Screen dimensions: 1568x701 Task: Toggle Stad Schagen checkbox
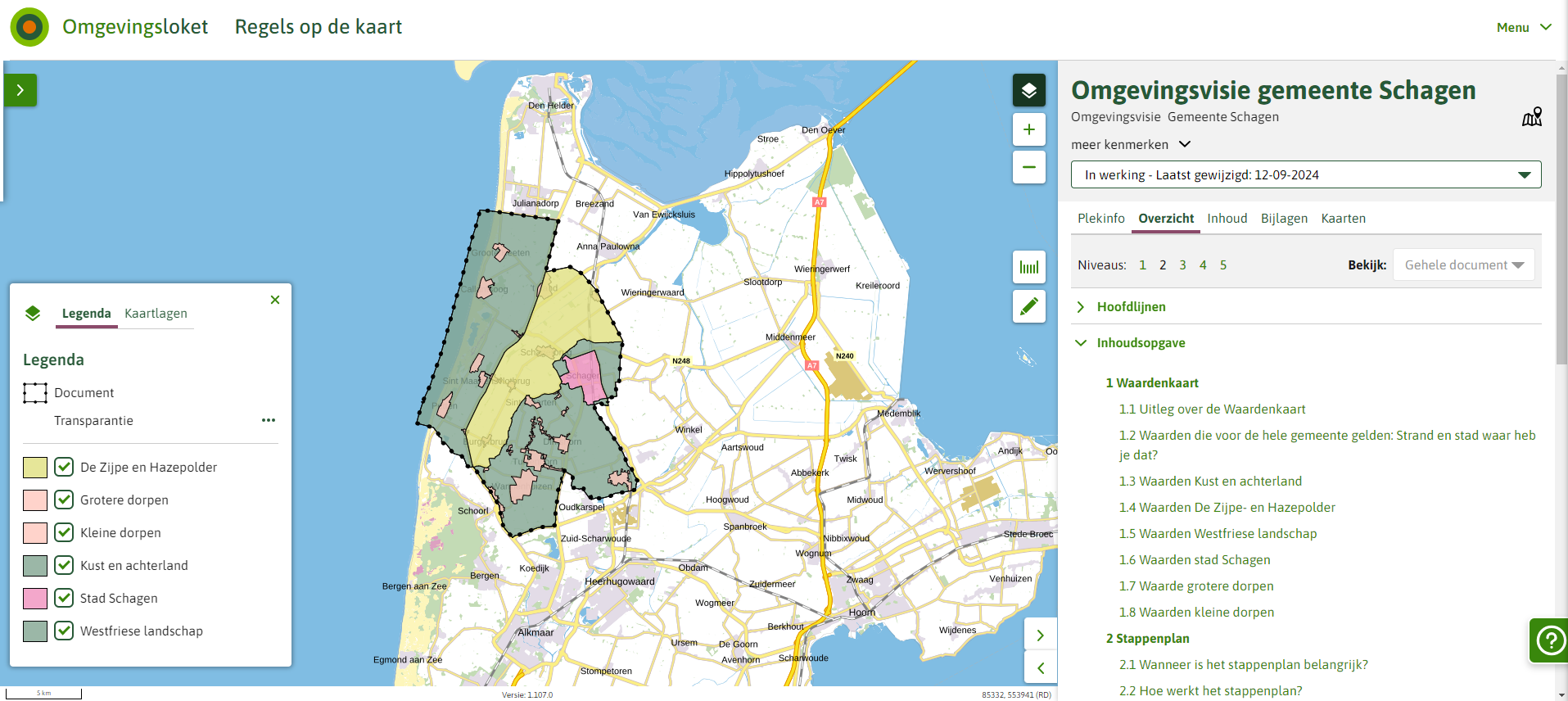pyautogui.click(x=64, y=598)
